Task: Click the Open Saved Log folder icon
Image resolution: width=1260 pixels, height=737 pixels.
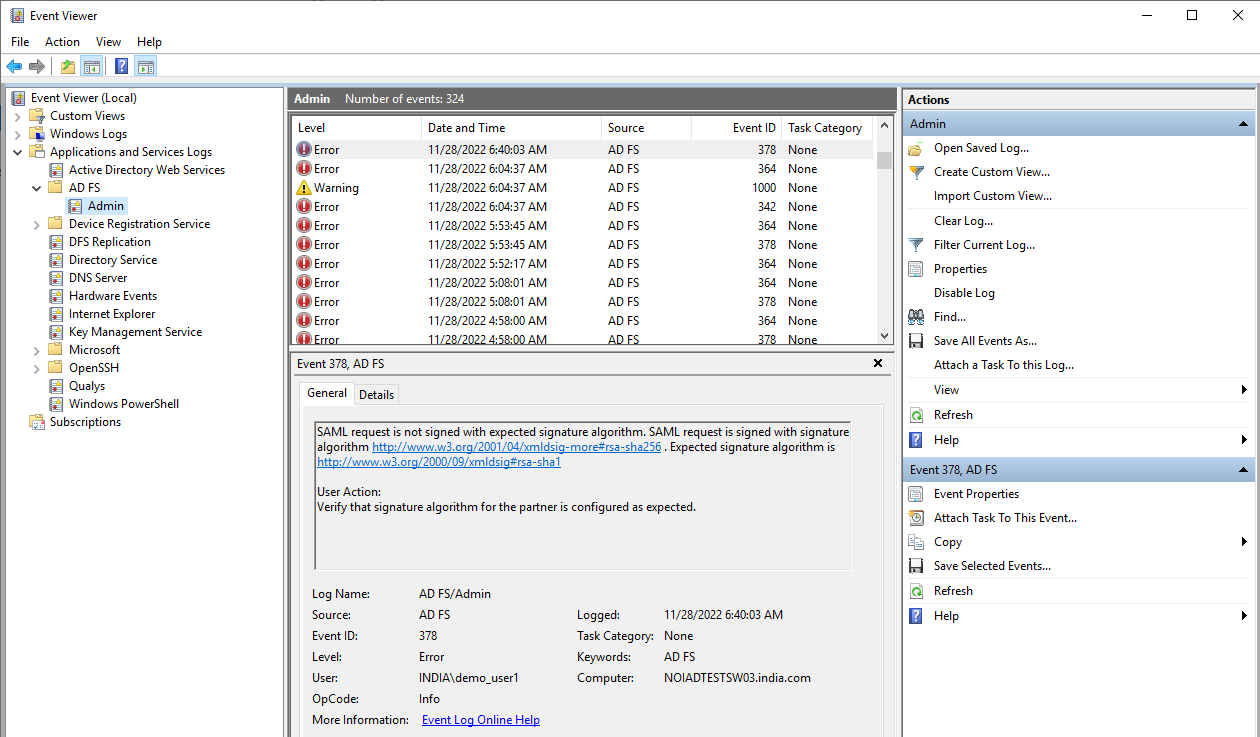Action: pos(916,148)
